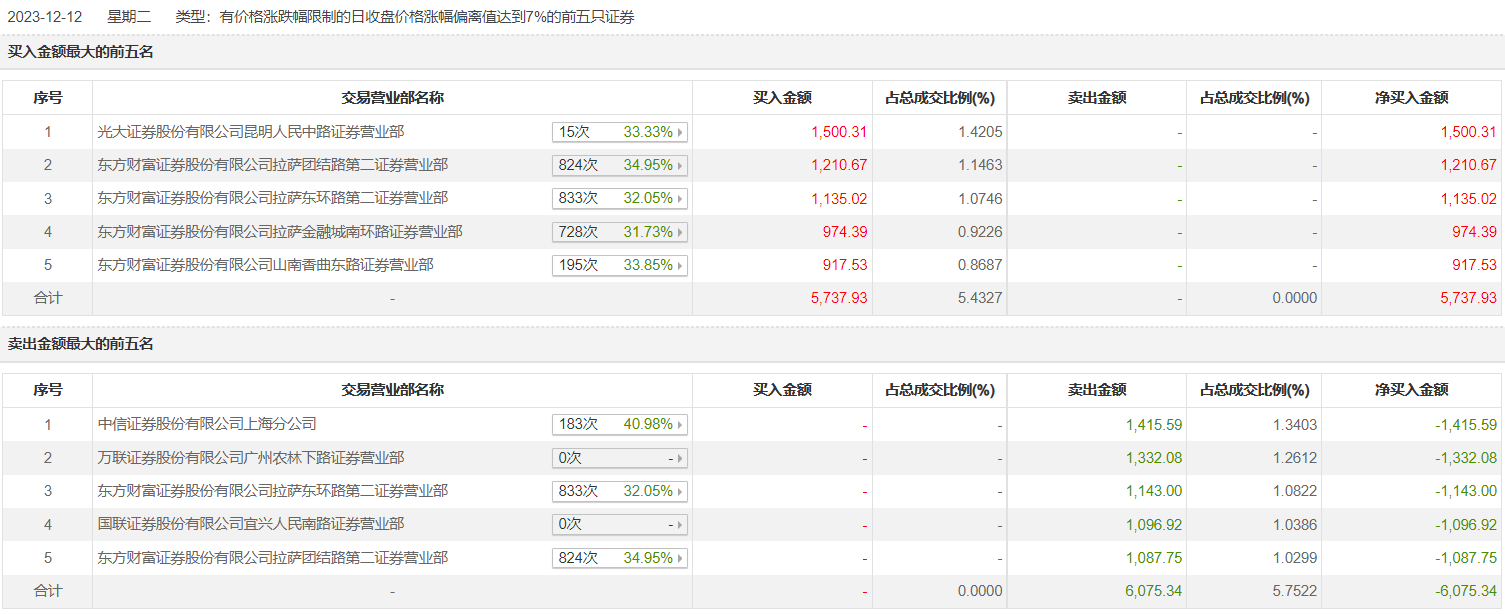Click arrow next to 195次 33.85%
The width and height of the screenshot is (1505, 614).
click(680, 266)
